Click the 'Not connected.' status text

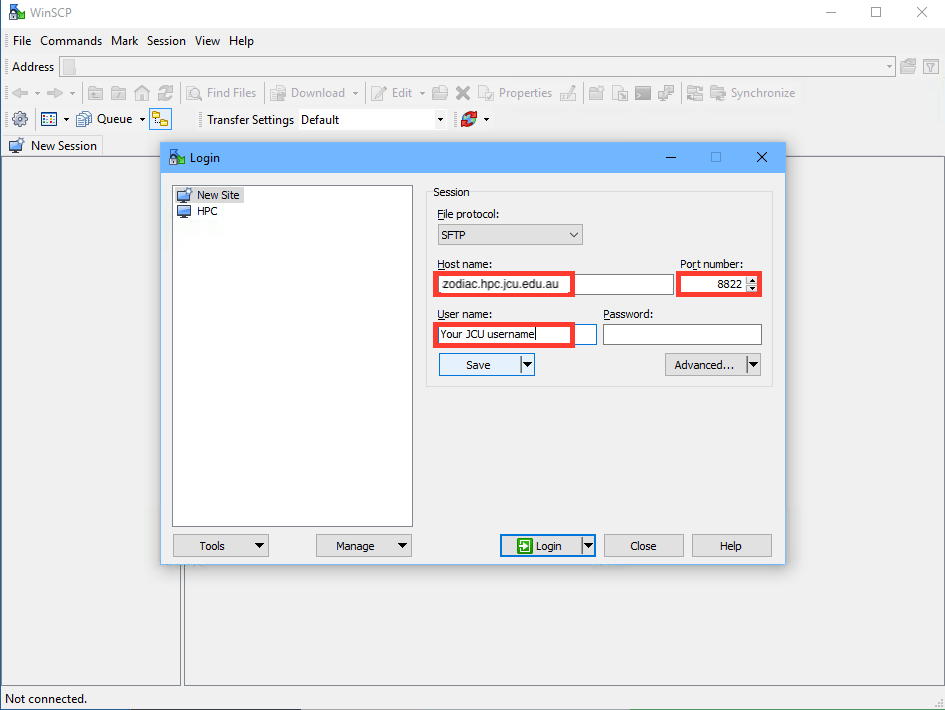(46, 699)
